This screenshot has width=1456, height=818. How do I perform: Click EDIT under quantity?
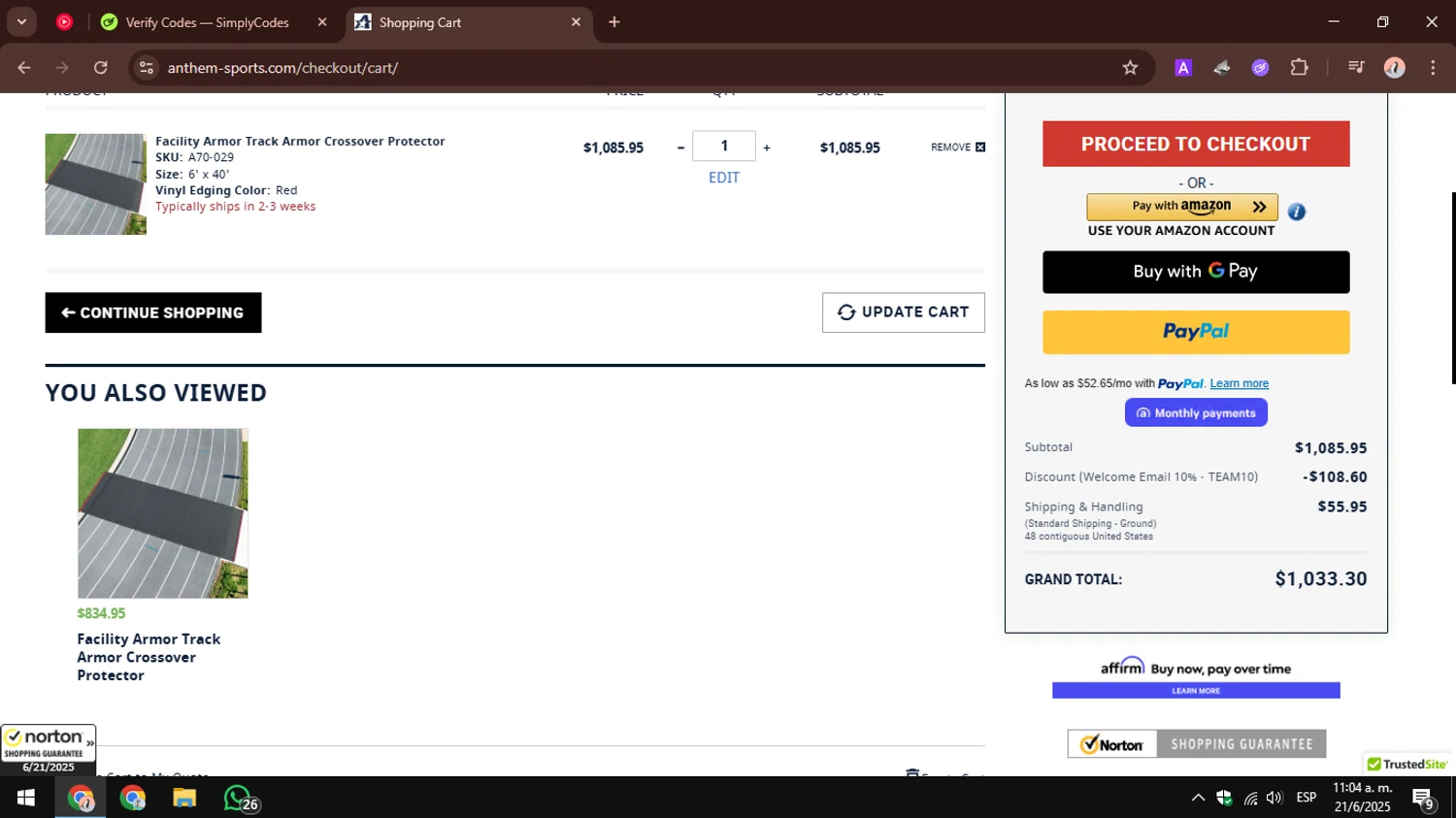(x=724, y=178)
